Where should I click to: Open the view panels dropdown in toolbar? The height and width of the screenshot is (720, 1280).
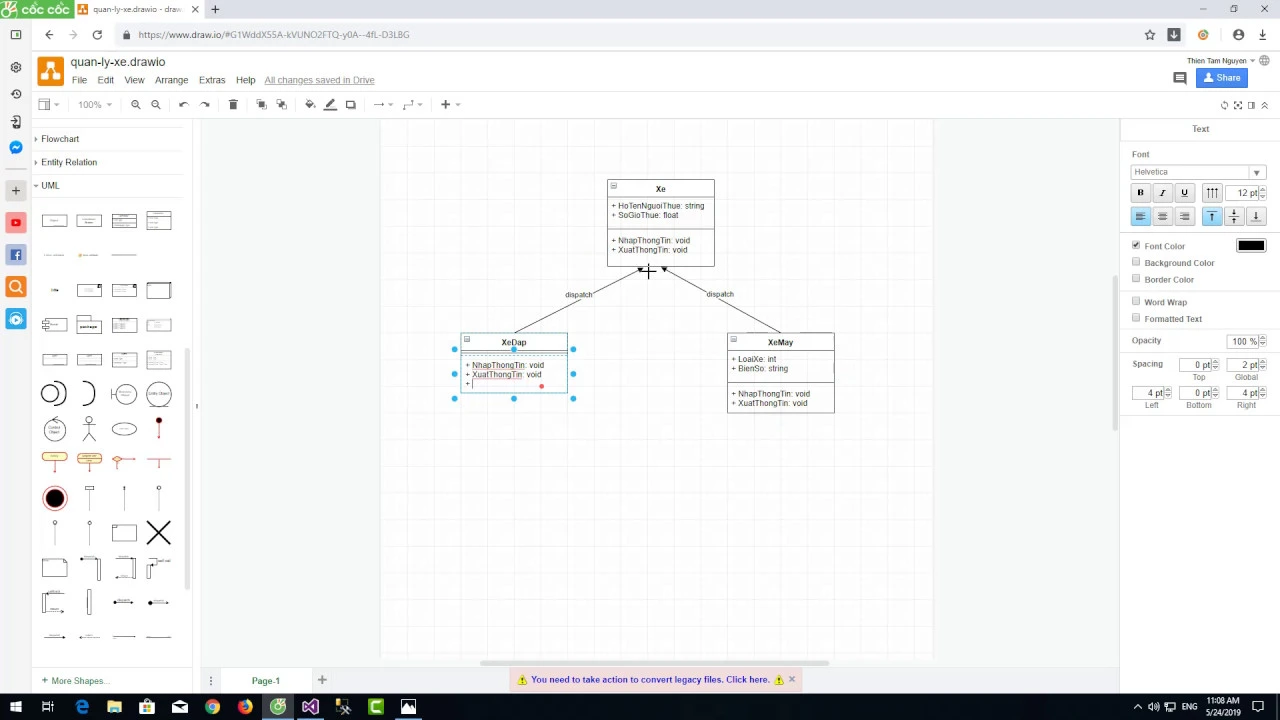[x=48, y=104]
